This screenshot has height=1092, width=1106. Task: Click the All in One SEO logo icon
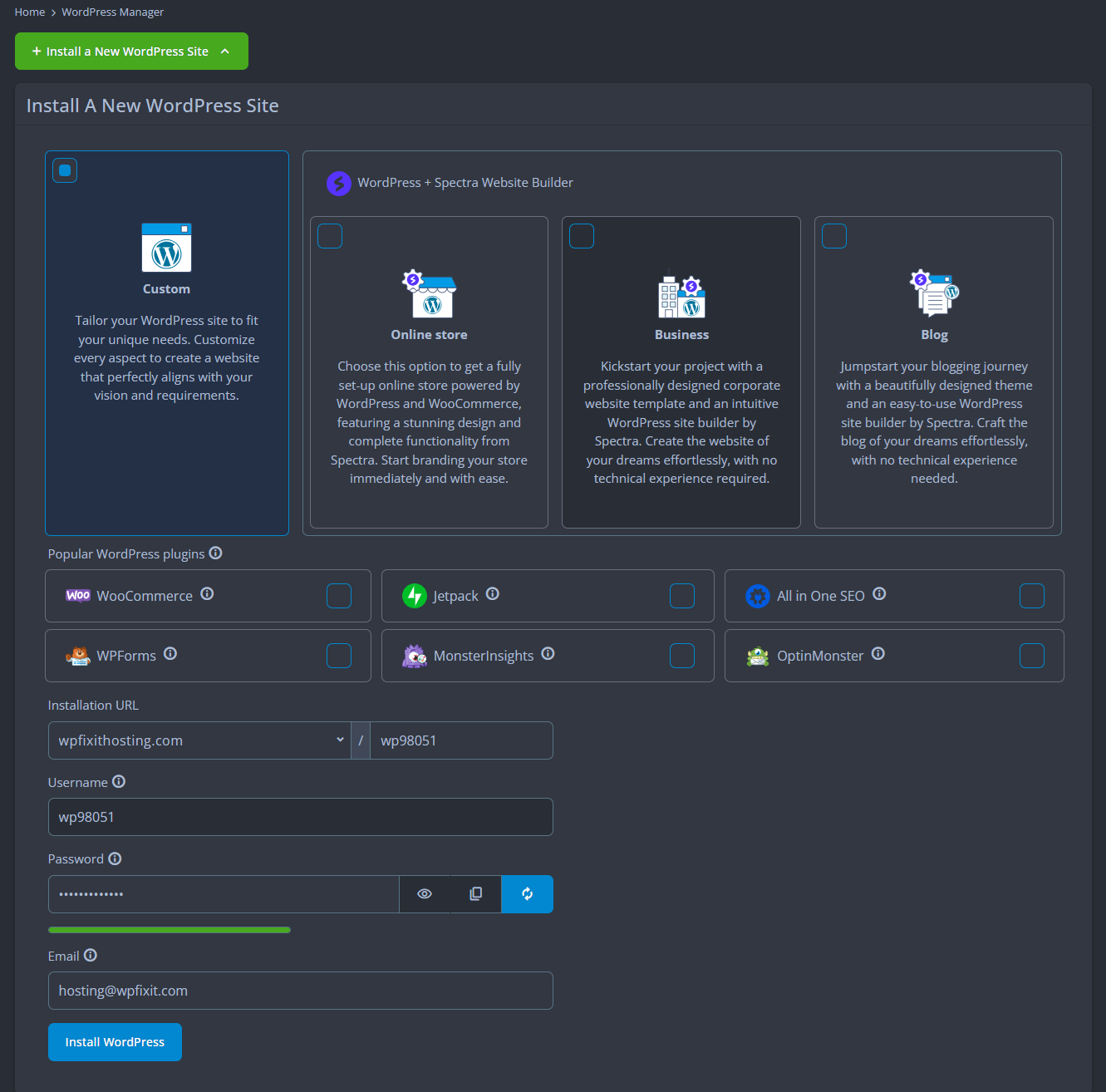click(x=758, y=596)
